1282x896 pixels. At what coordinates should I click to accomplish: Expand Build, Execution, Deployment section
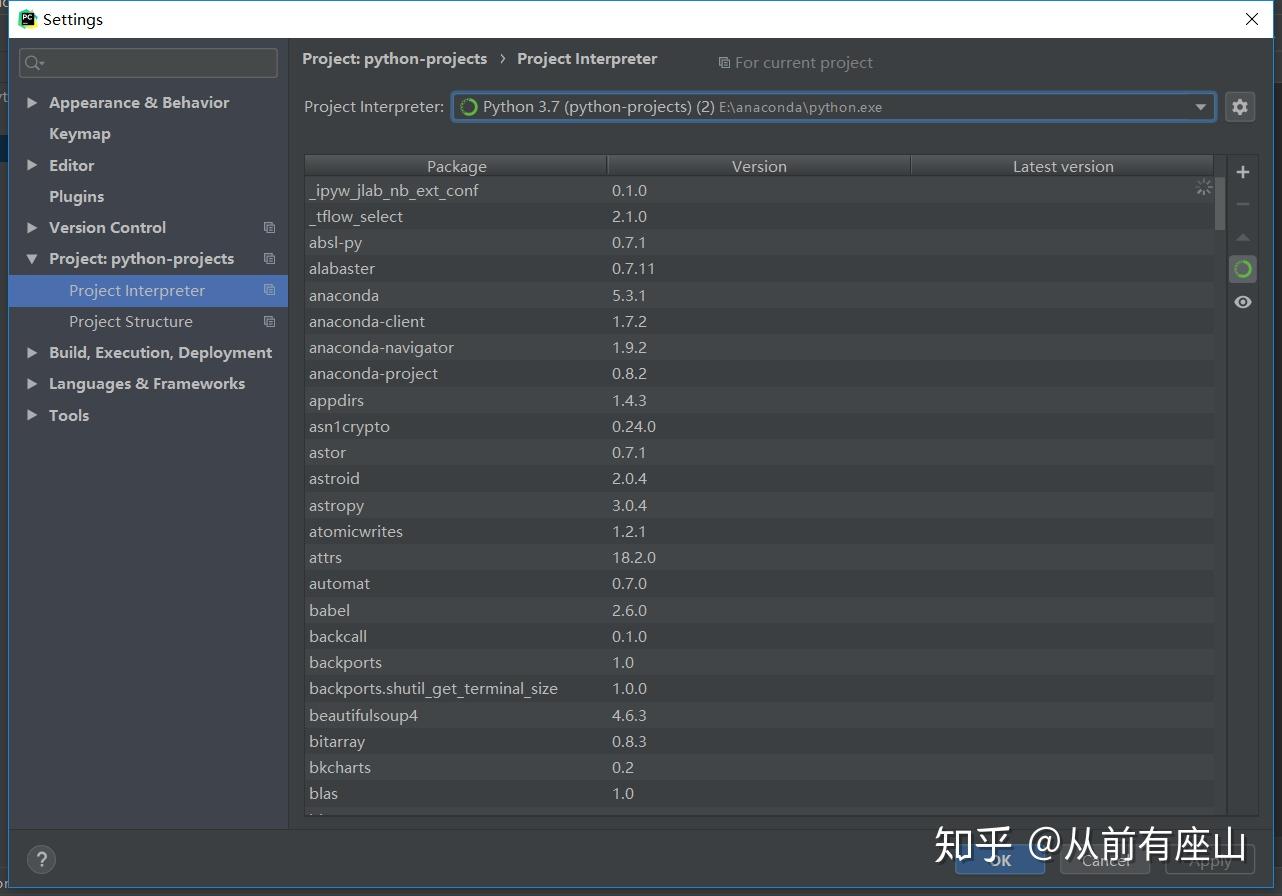[x=32, y=353]
